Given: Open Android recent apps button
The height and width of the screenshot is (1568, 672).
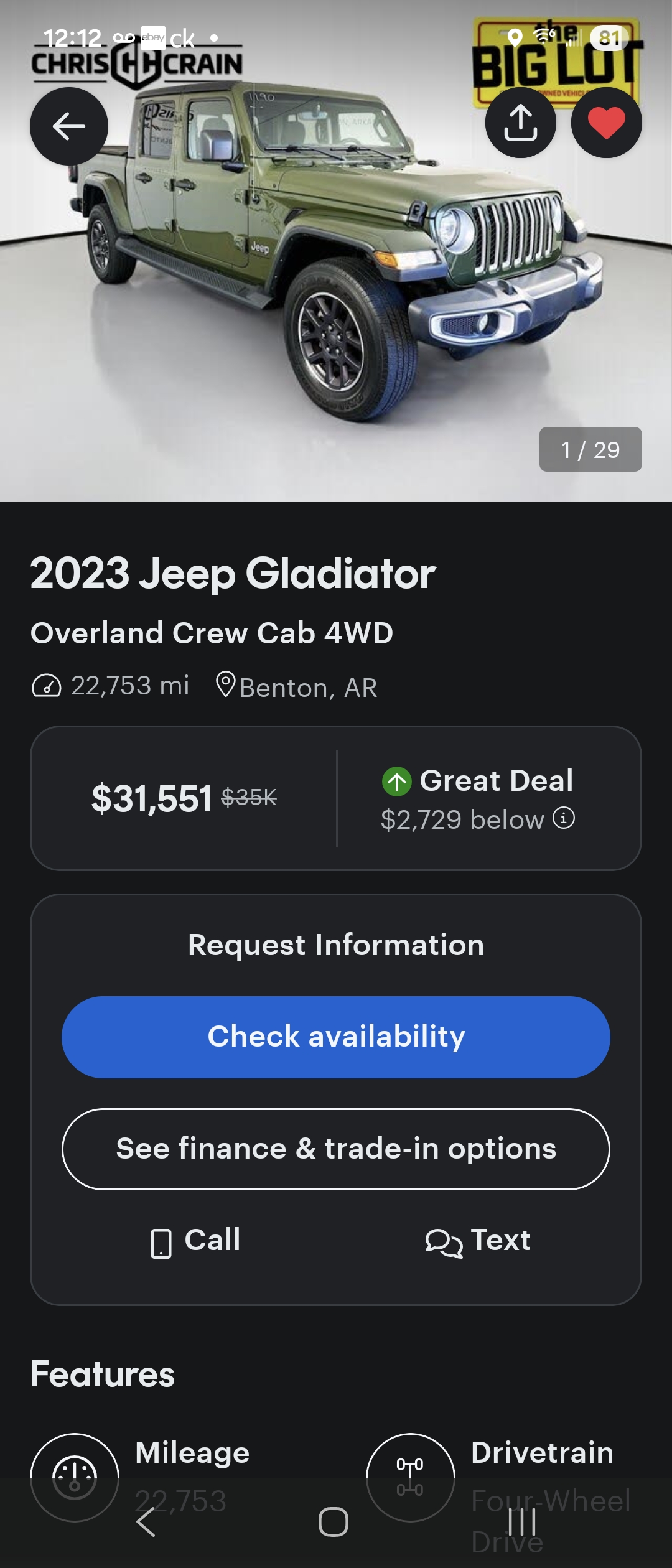Looking at the screenshot, I should (521, 1522).
